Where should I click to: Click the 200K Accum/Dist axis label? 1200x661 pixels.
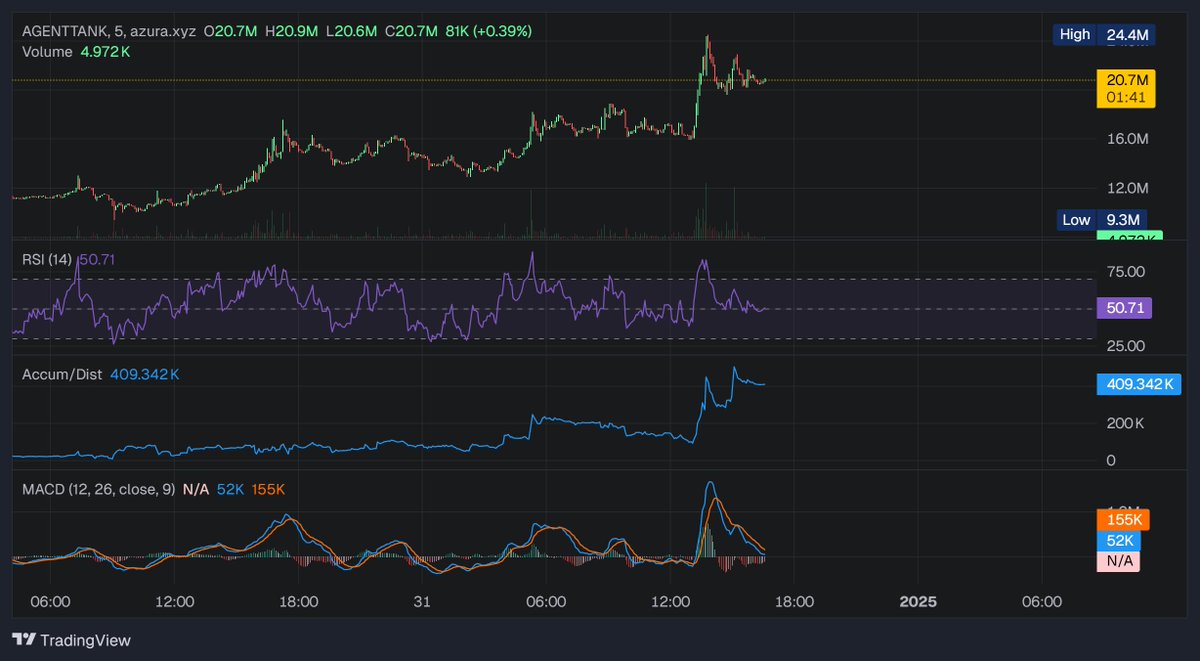tap(1125, 423)
